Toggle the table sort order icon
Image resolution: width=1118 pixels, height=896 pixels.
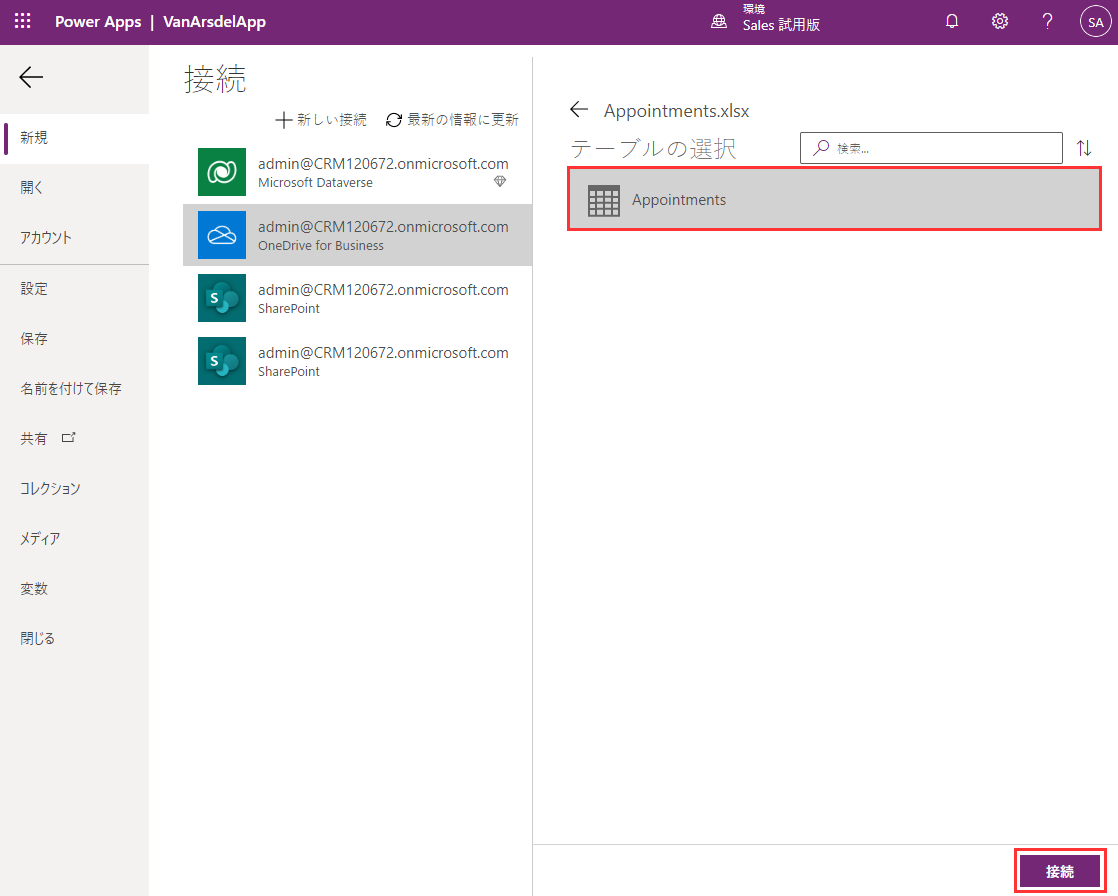pos(1084,148)
